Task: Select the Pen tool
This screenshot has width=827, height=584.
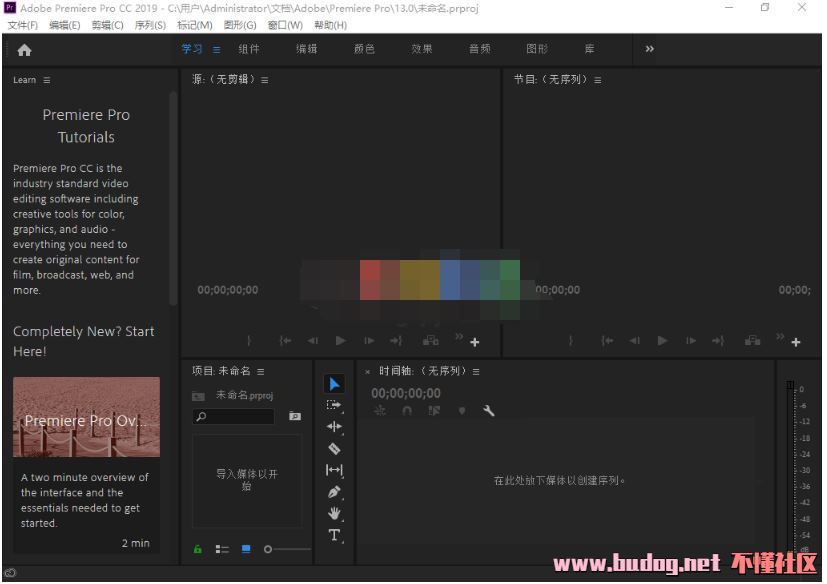Action: [334, 492]
